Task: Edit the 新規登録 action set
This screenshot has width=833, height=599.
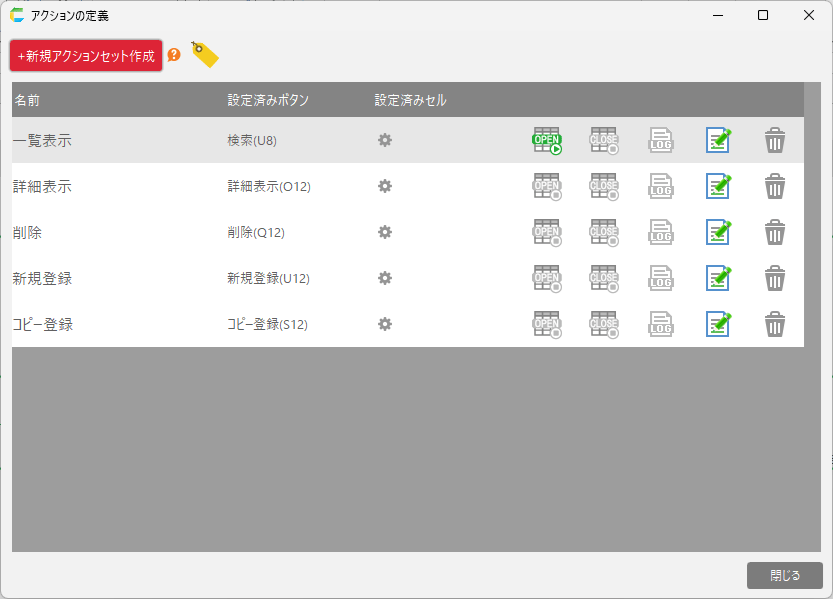Action: [718, 279]
